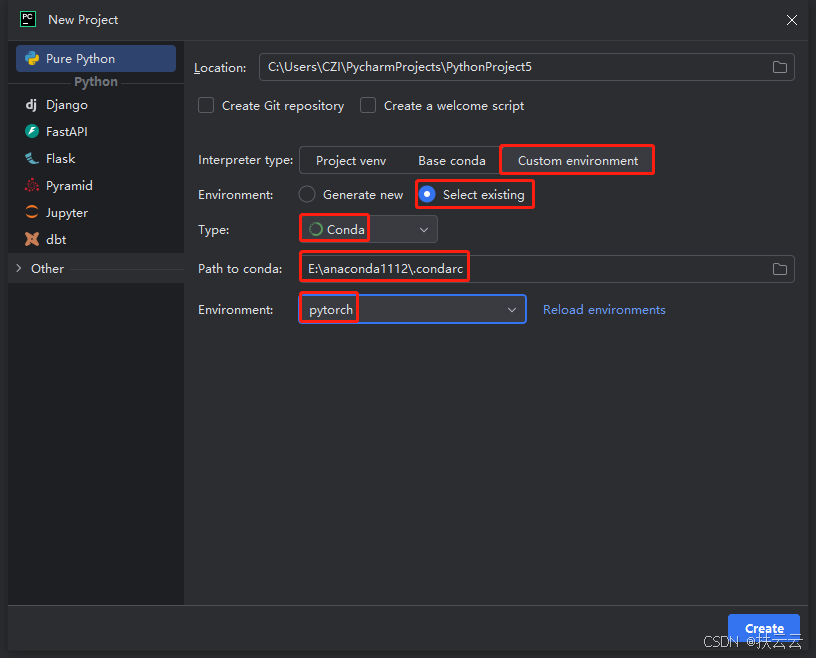Viewport: 816px width, 658px height.
Task: Browse for conda path folder icon
Action: coord(780,269)
